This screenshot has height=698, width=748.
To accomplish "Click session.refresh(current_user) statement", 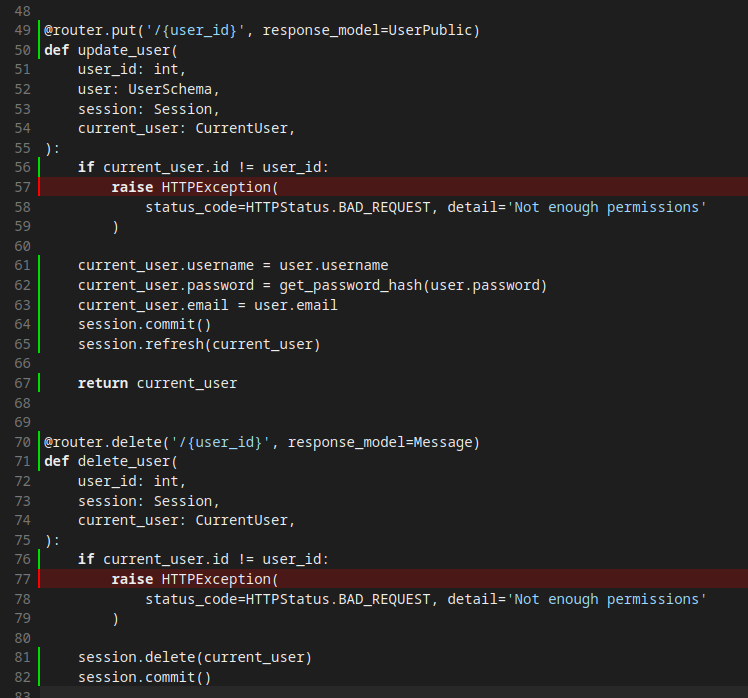I will tap(199, 344).
